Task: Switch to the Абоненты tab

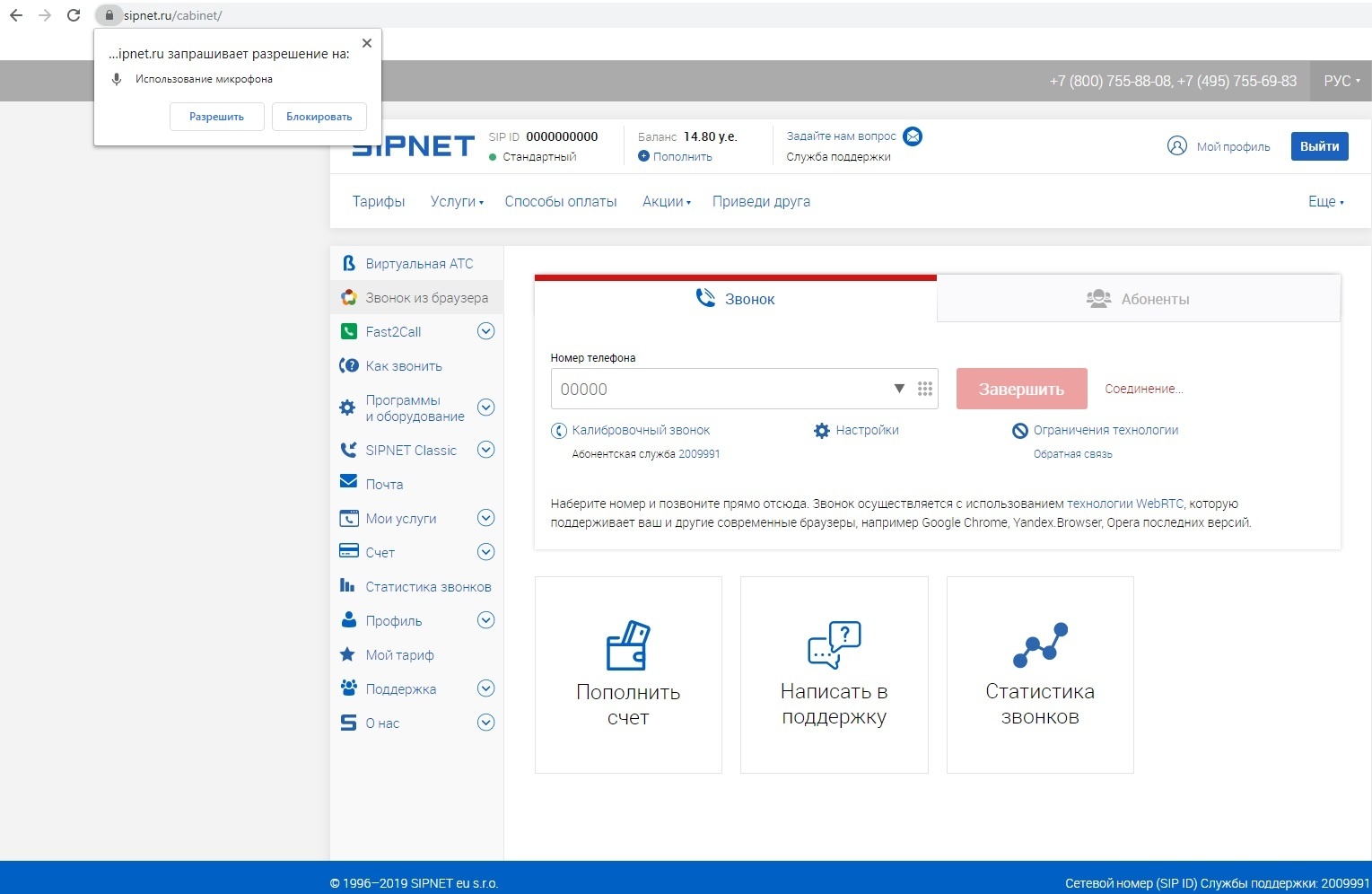Action: pyautogui.click(x=1139, y=299)
